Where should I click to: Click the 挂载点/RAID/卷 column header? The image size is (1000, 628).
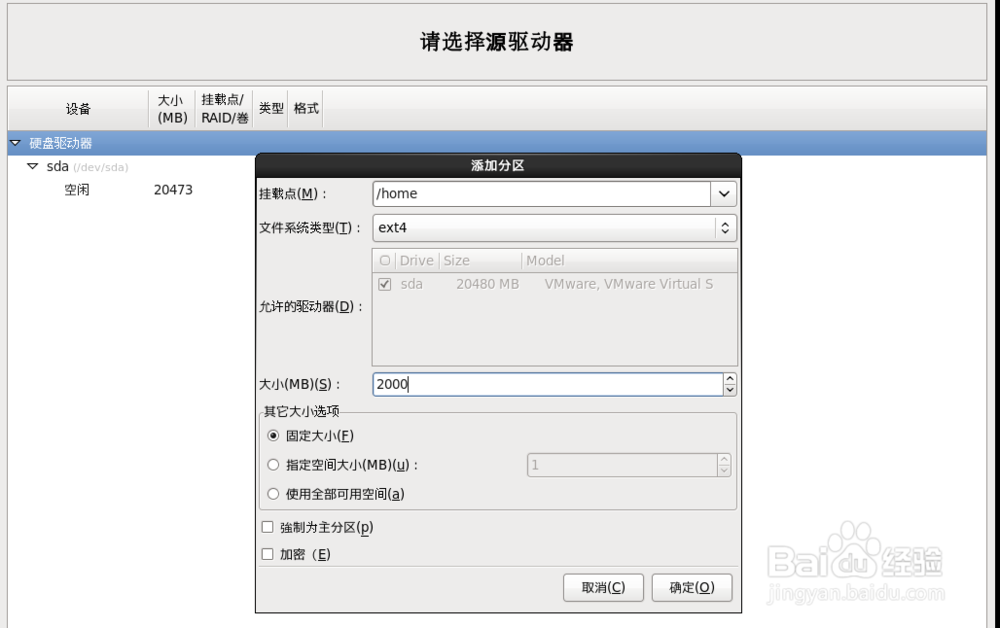click(222, 108)
